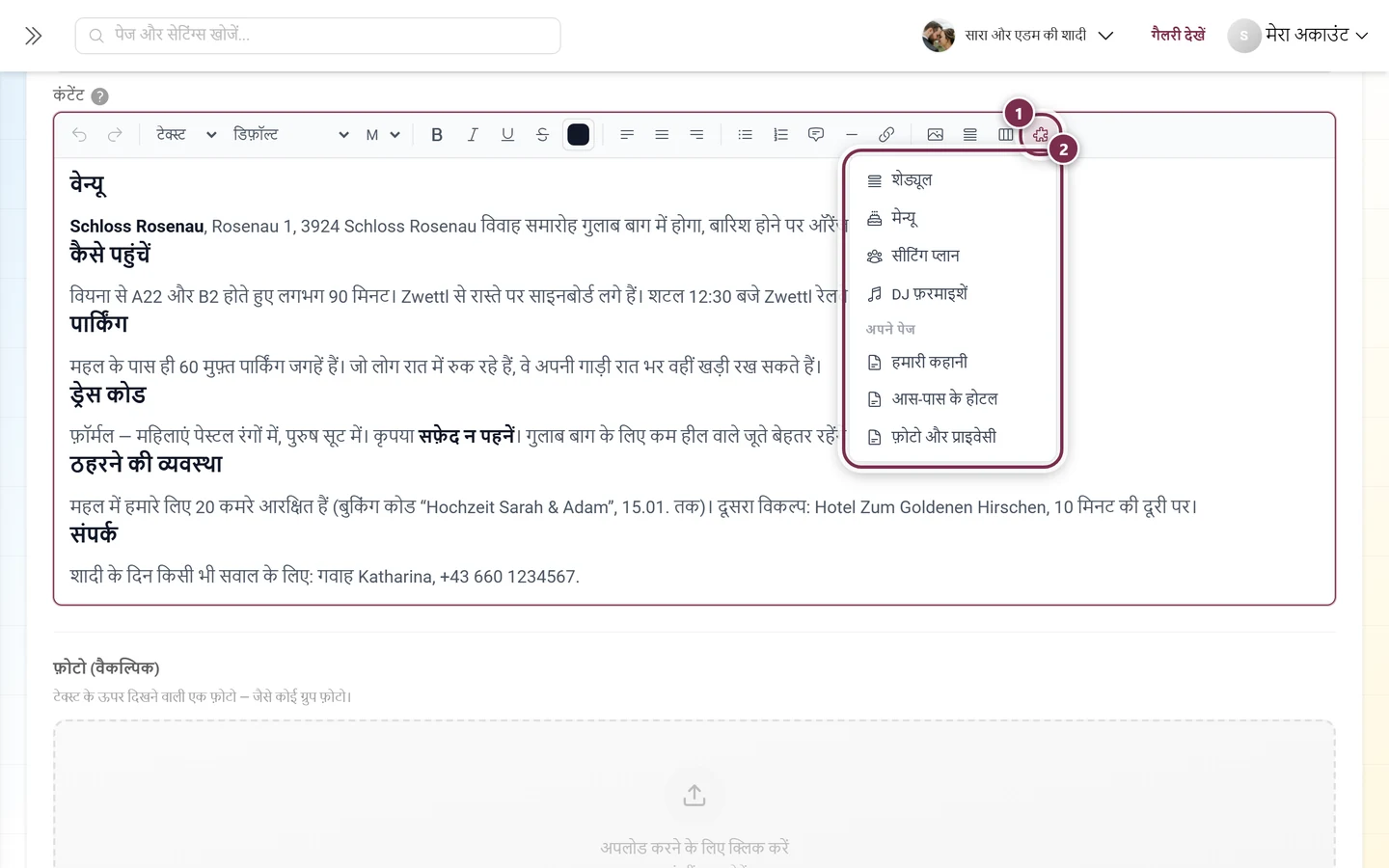
Task: Open the dark text color swatch
Action: click(579, 135)
